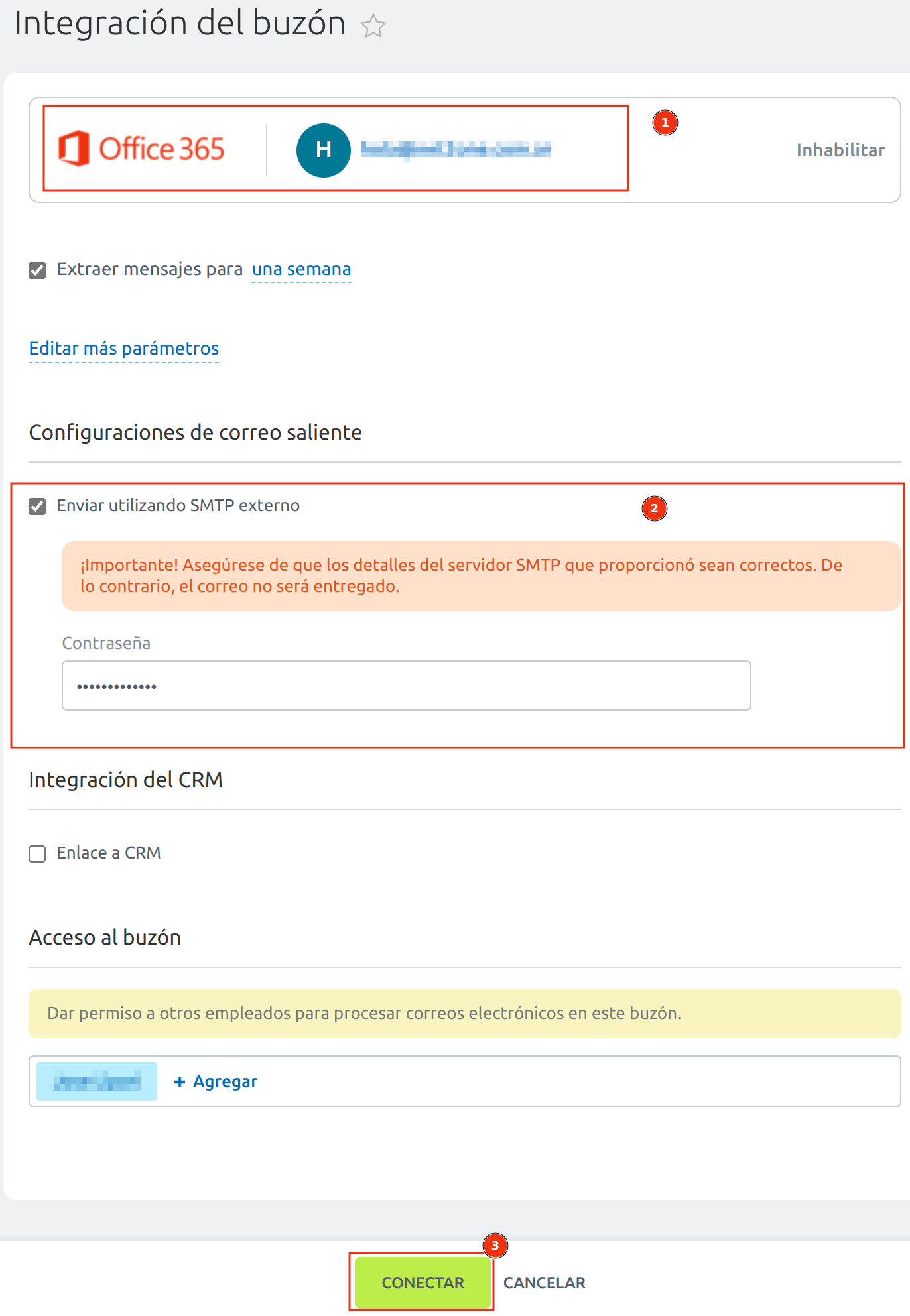This screenshot has width=910, height=1316.
Task: Click the red numbered marker 1
Action: point(665,123)
